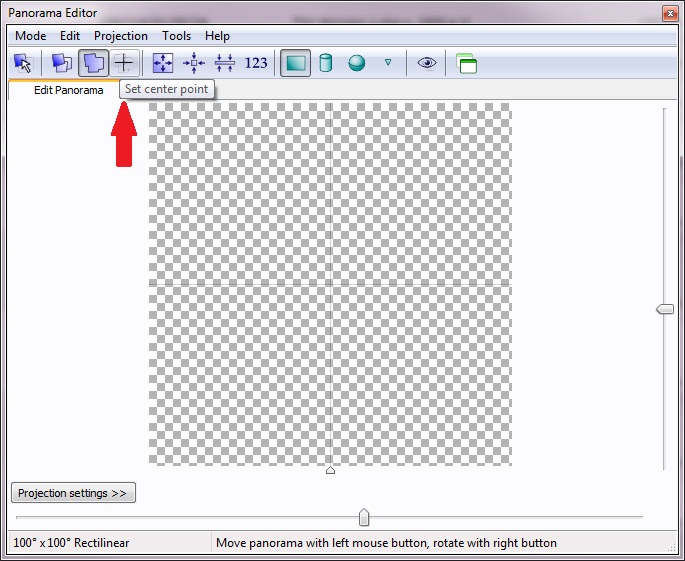Select the arrow pointer mode icon
Screen dimensions: 685x561
22,63
